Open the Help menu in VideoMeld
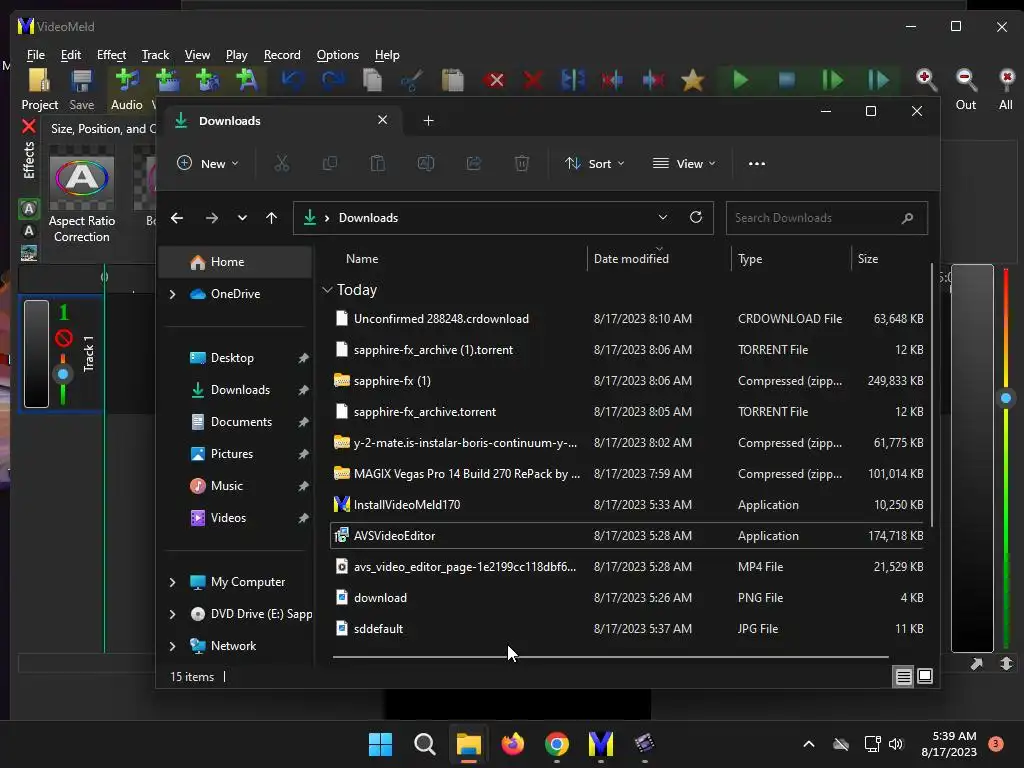 pyautogui.click(x=387, y=55)
